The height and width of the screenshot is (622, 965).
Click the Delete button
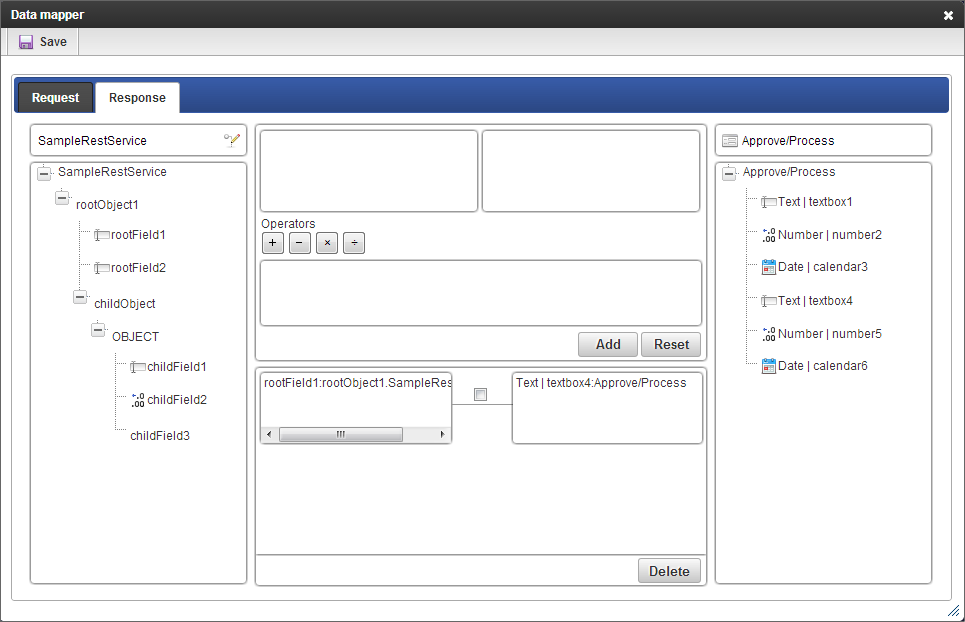(x=669, y=572)
